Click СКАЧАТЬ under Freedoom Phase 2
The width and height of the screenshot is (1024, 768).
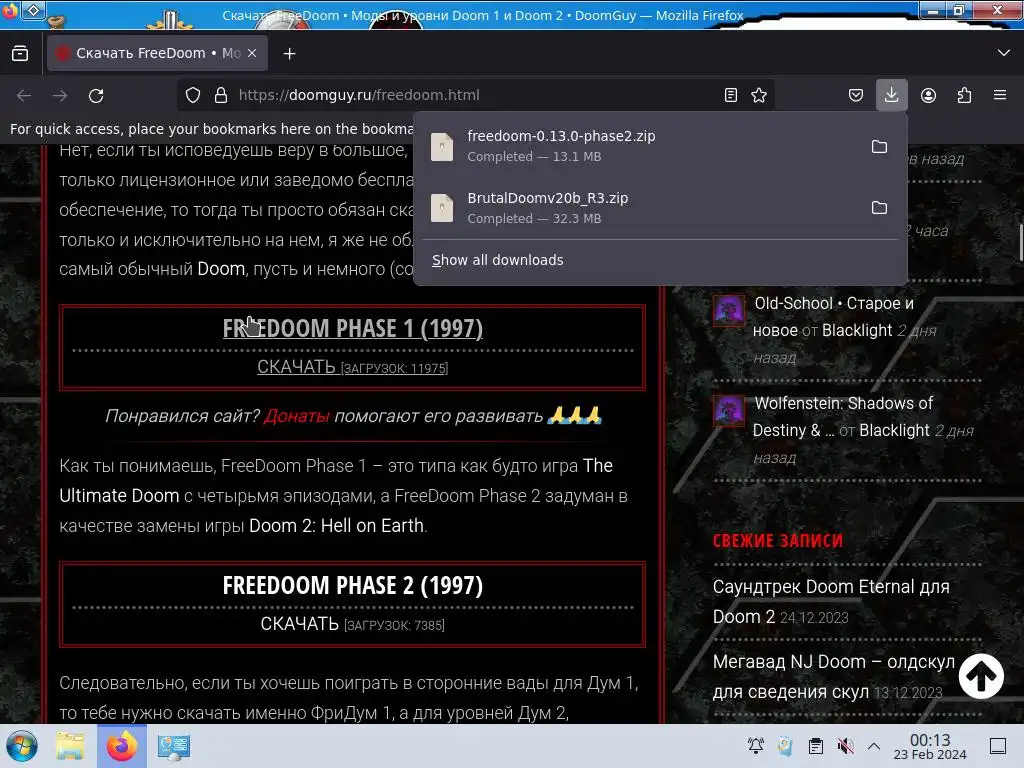point(299,624)
